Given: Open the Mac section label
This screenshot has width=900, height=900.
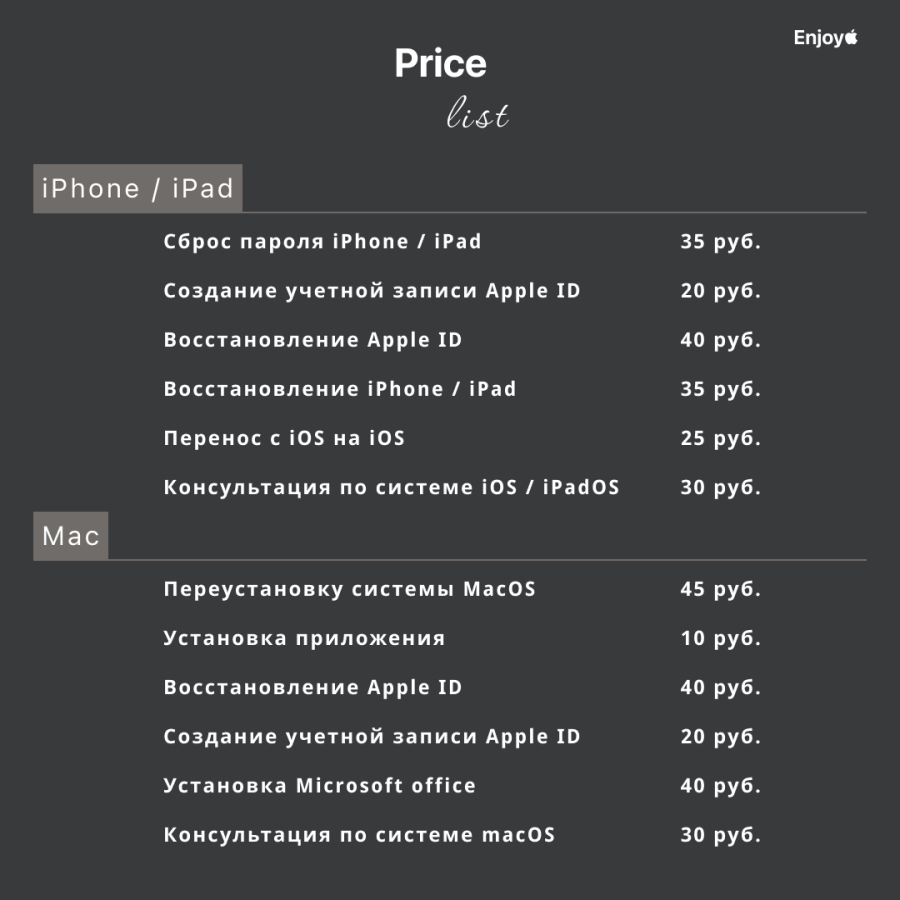Looking at the screenshot, I should 71,536.
